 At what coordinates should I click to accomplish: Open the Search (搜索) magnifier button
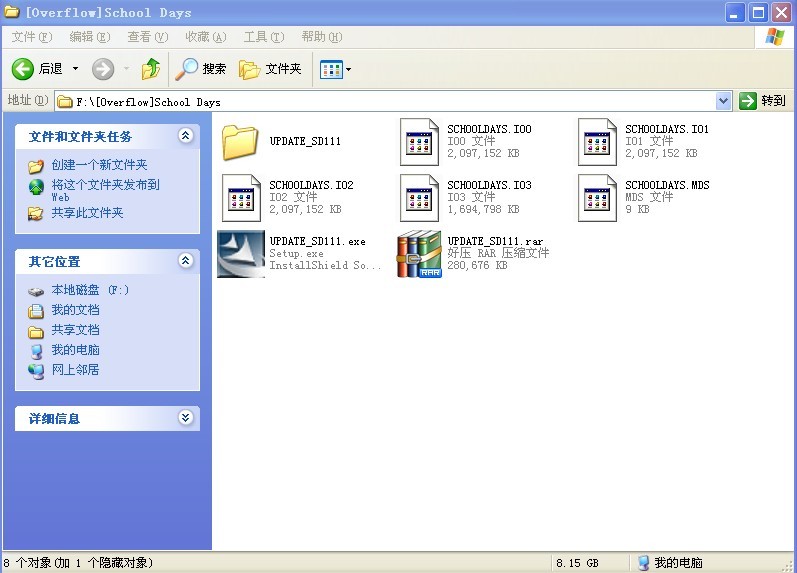pyautogui.click(x=200, y=69)
